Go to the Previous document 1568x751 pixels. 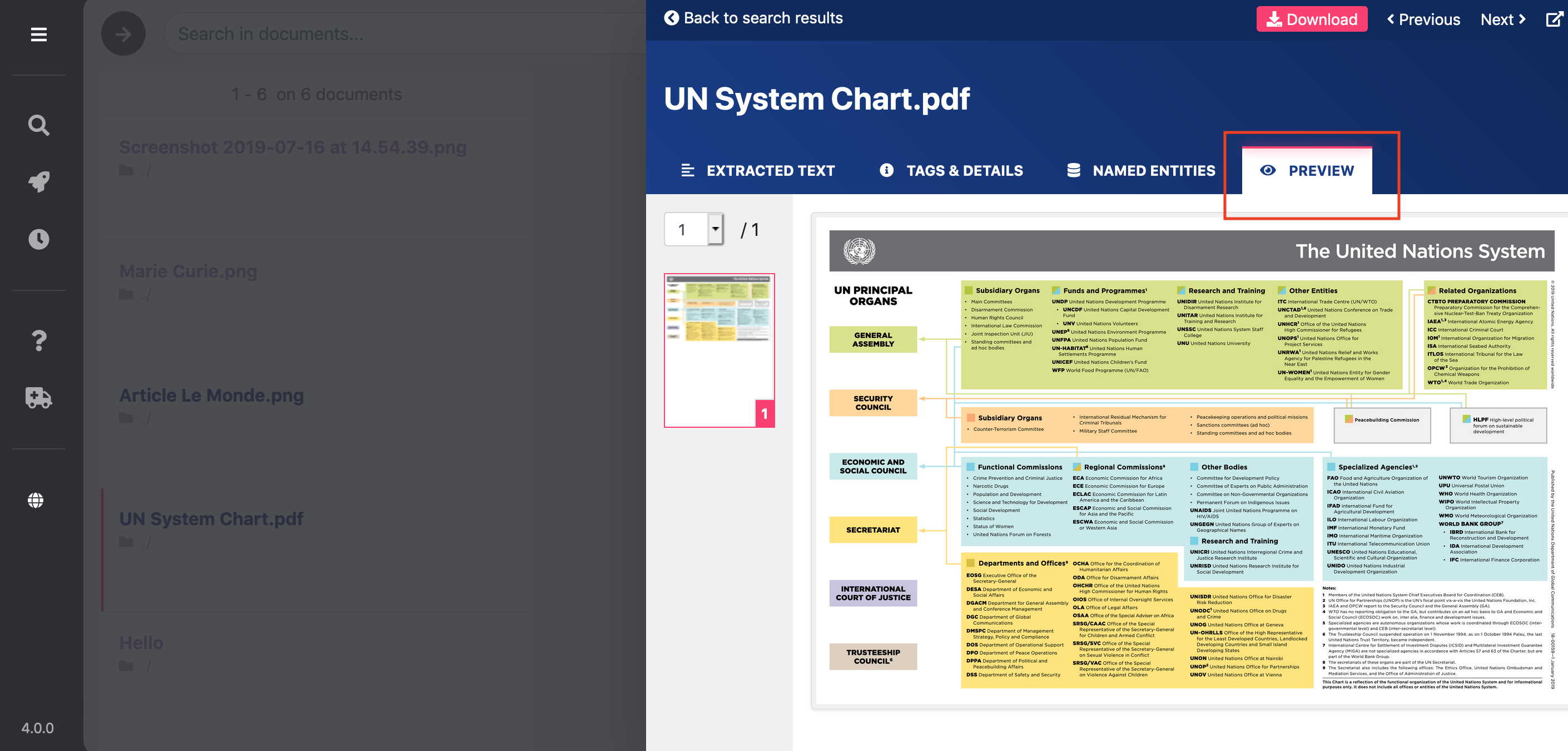pos(1423,19)
